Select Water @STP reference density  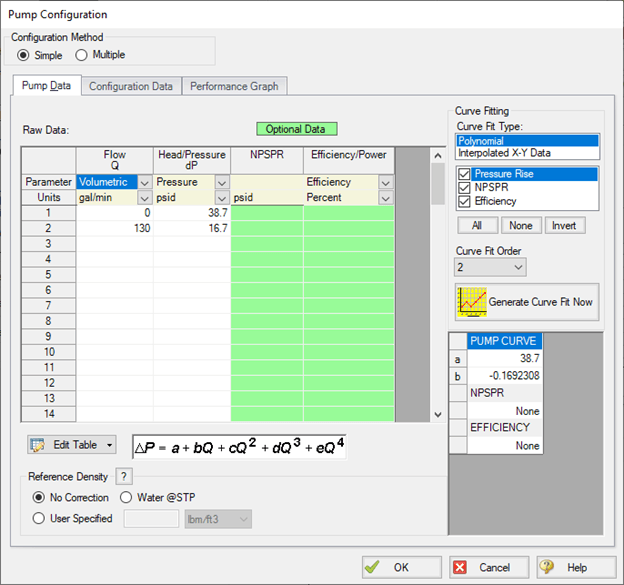coord(126,497)
